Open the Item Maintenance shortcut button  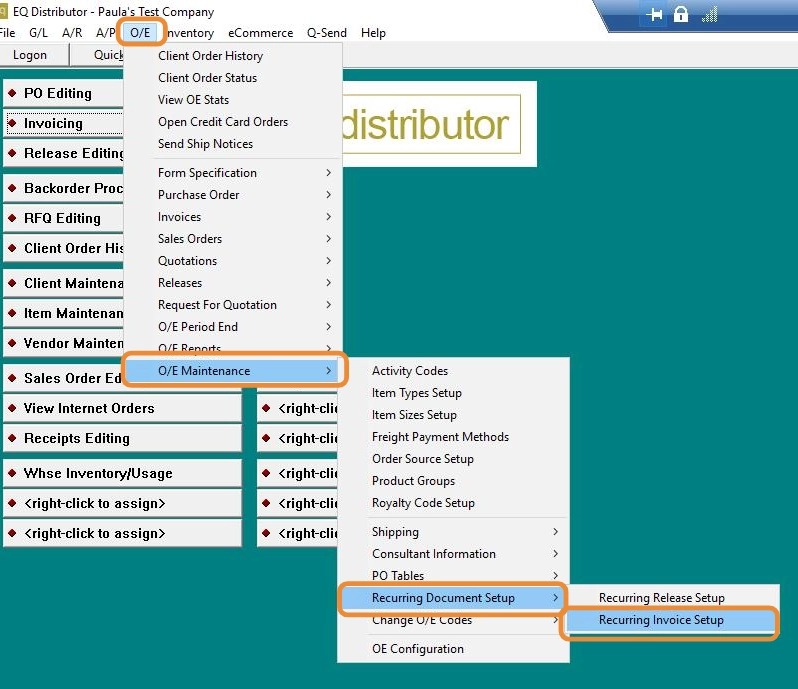click(64, 313)
